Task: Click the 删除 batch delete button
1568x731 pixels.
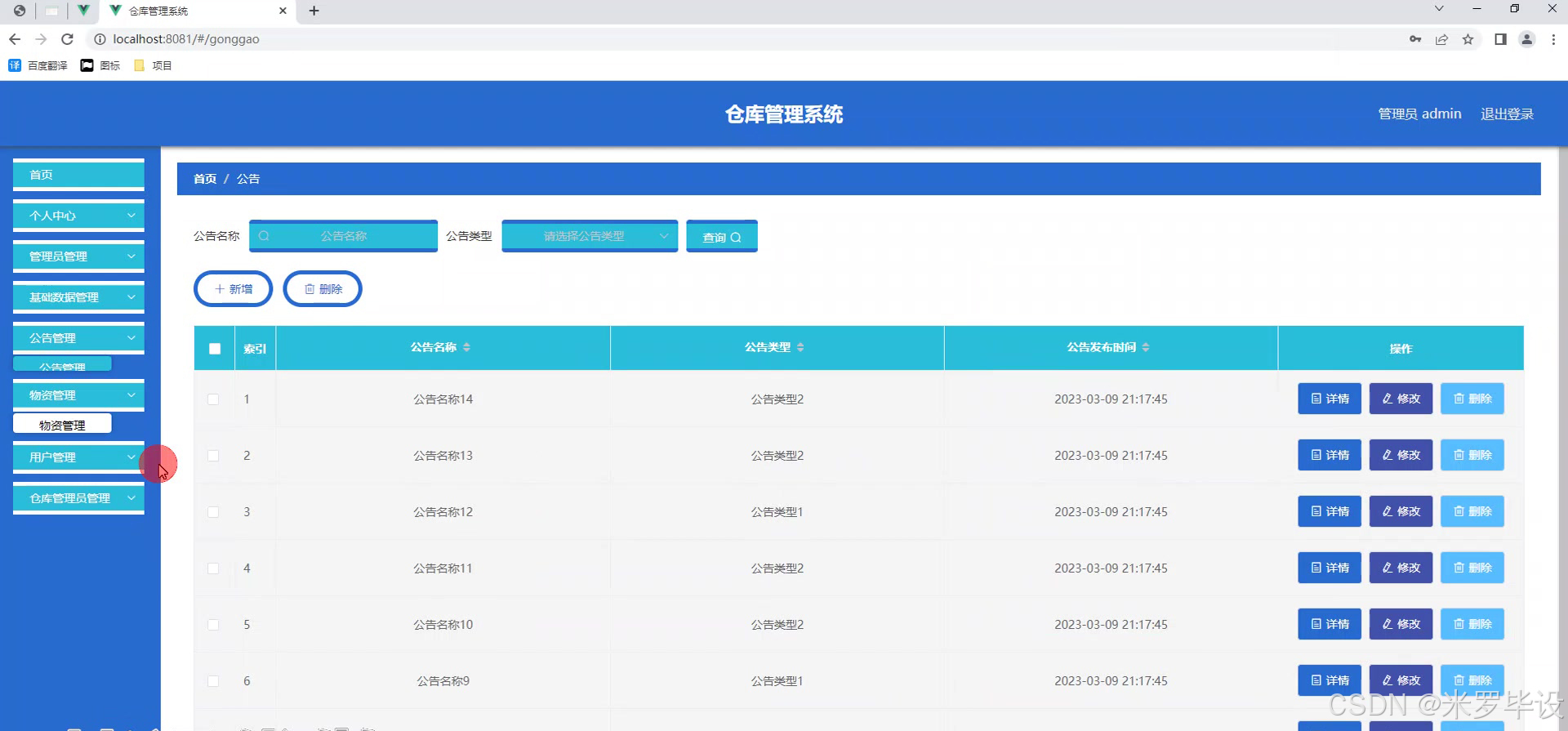Action: coord(323,289)
